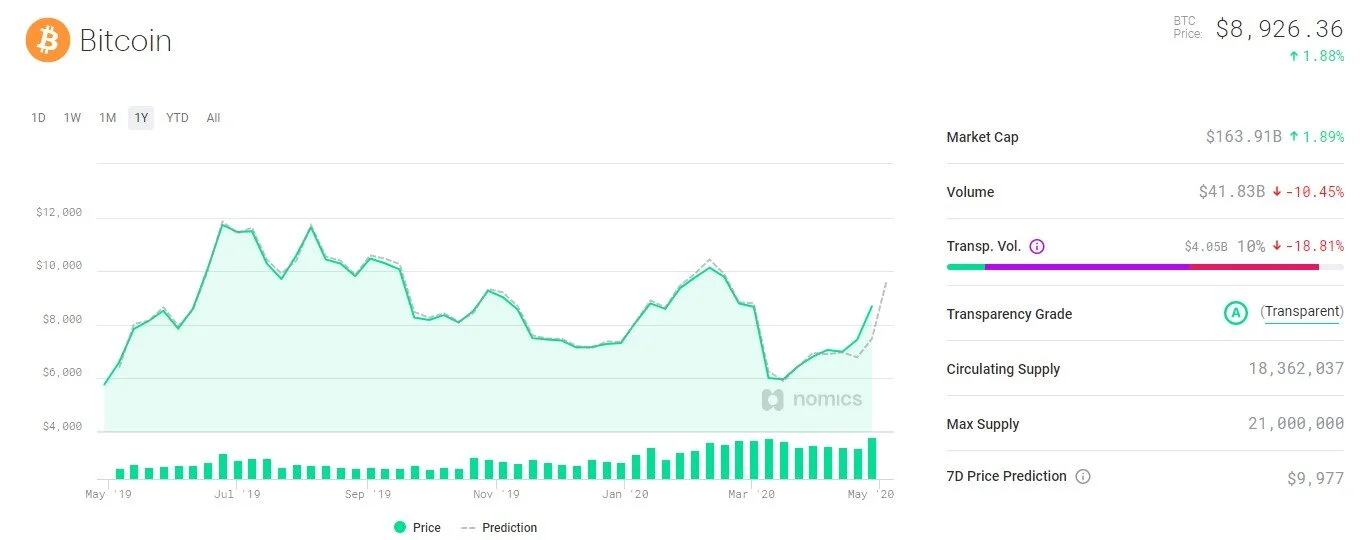Click the orange Bitcoin logo icon
The height and width of the screenshot is (540, 1365).
coord(47,40)
